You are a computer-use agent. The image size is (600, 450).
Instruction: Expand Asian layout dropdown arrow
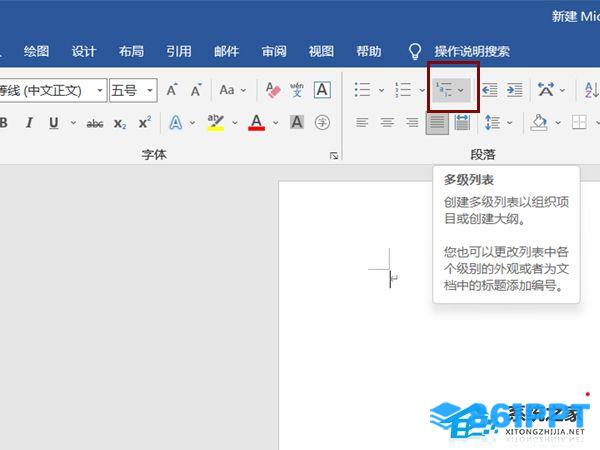[562, 90]
